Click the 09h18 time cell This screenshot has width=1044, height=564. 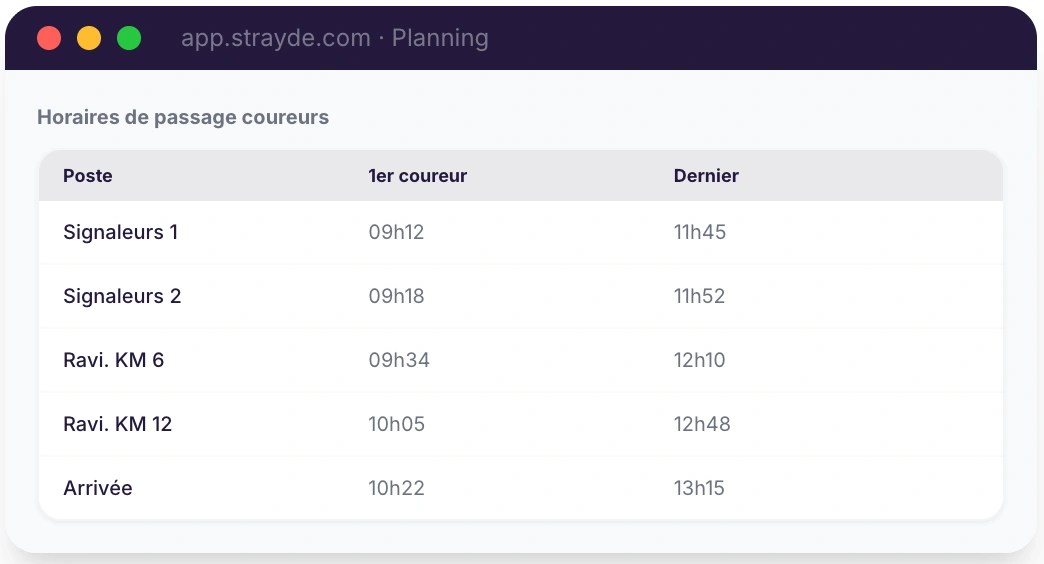[x=396, y=296]
